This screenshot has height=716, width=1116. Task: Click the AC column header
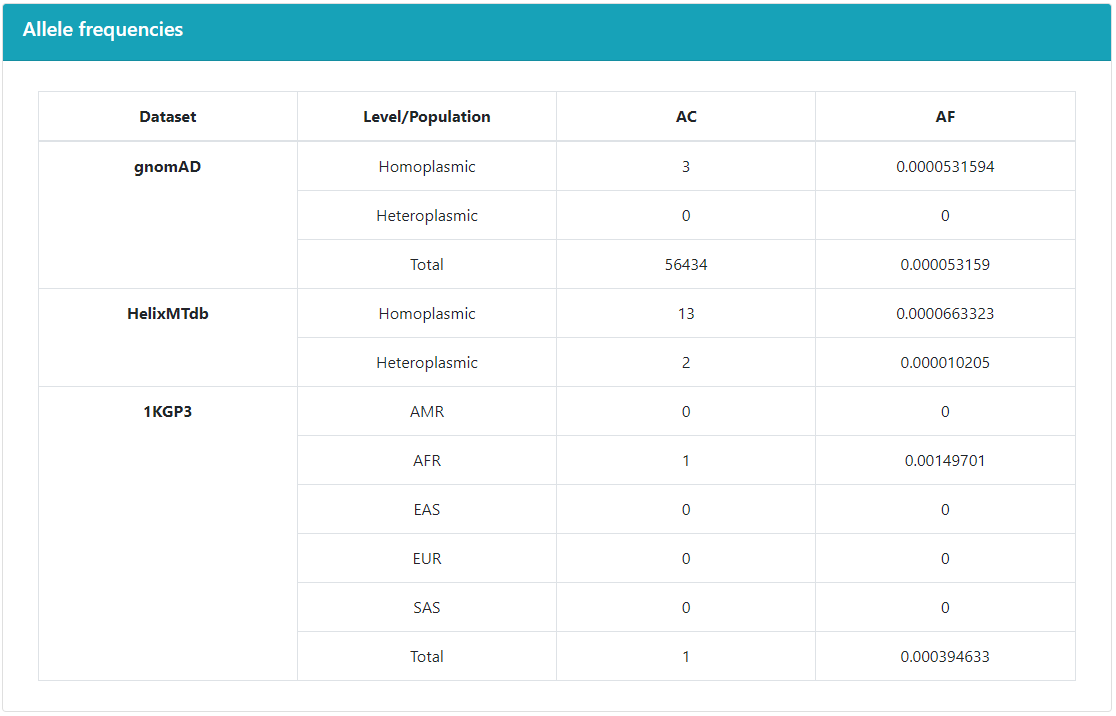point(686,117)
